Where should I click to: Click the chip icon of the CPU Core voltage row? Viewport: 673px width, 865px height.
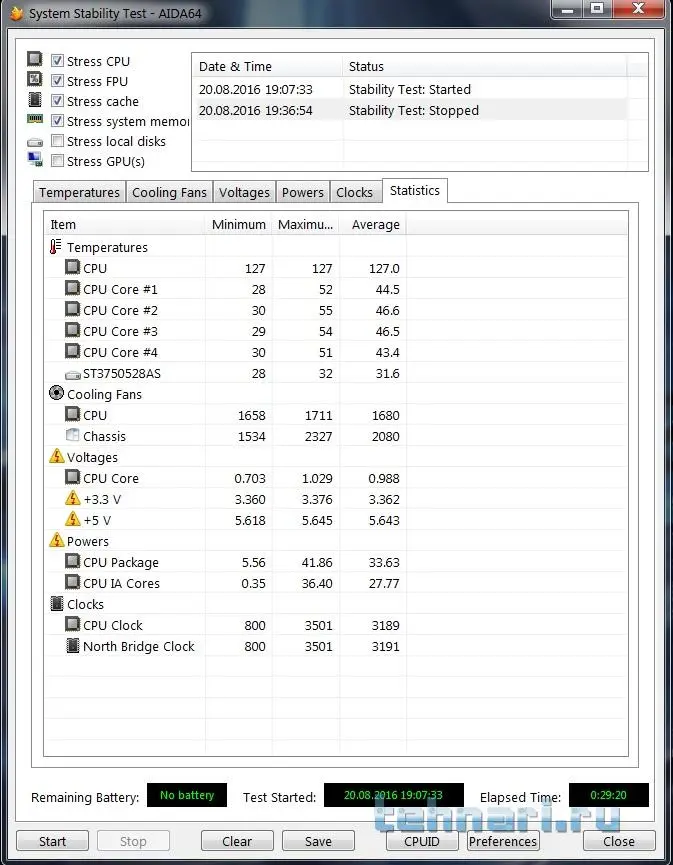click(72, 477)
